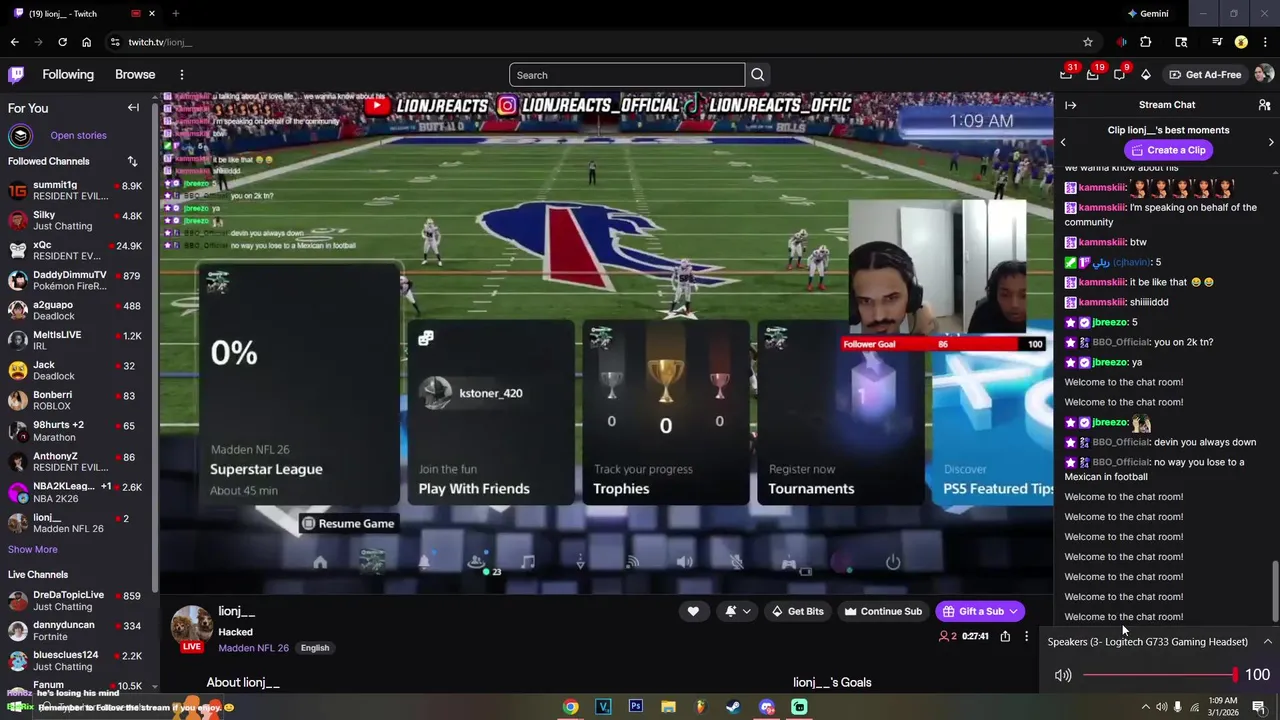
Task: Mute audio with volume panel speaker icon
Action: tap(1063, 675)
